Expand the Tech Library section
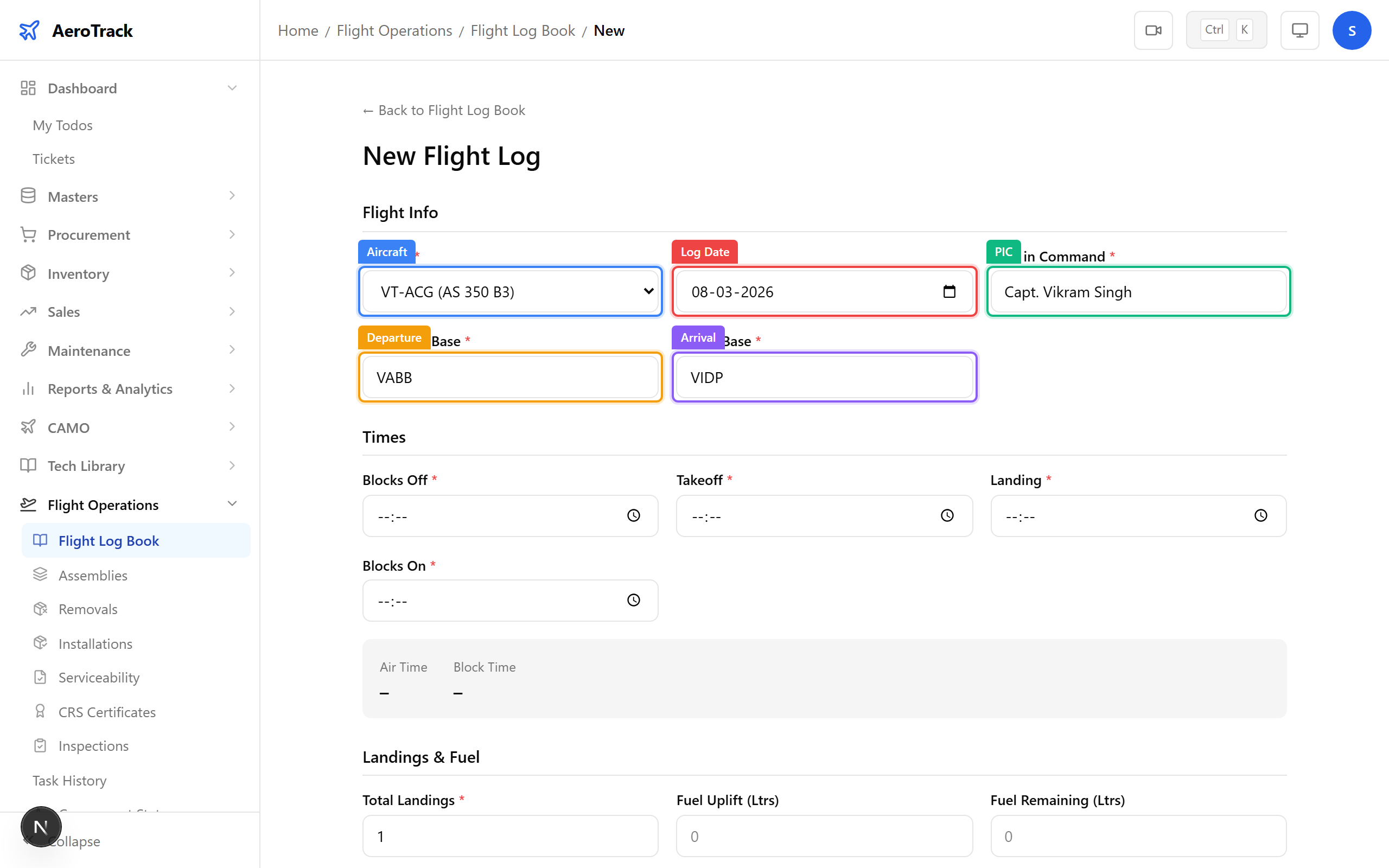Screen dimensions: 1389x868 [232, 465]
